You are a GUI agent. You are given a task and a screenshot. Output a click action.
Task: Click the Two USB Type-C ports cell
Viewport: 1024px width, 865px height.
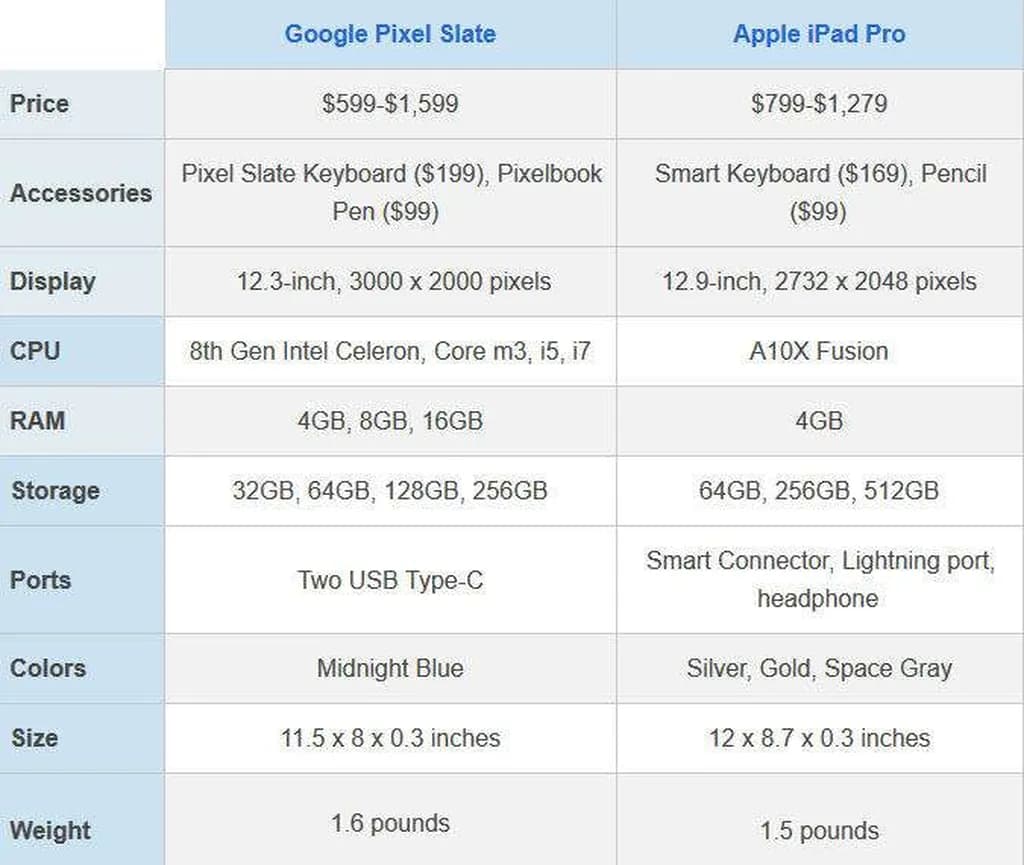(x=390, y=580)
